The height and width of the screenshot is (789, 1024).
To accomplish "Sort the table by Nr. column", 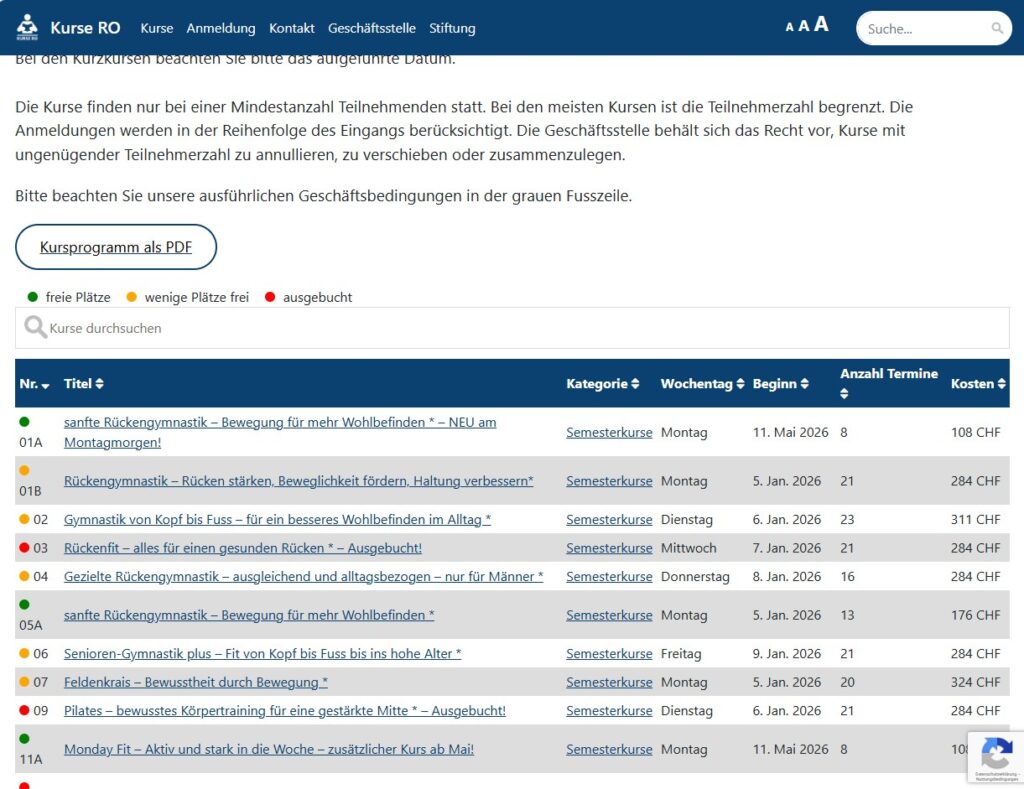I will coord(35,384).
